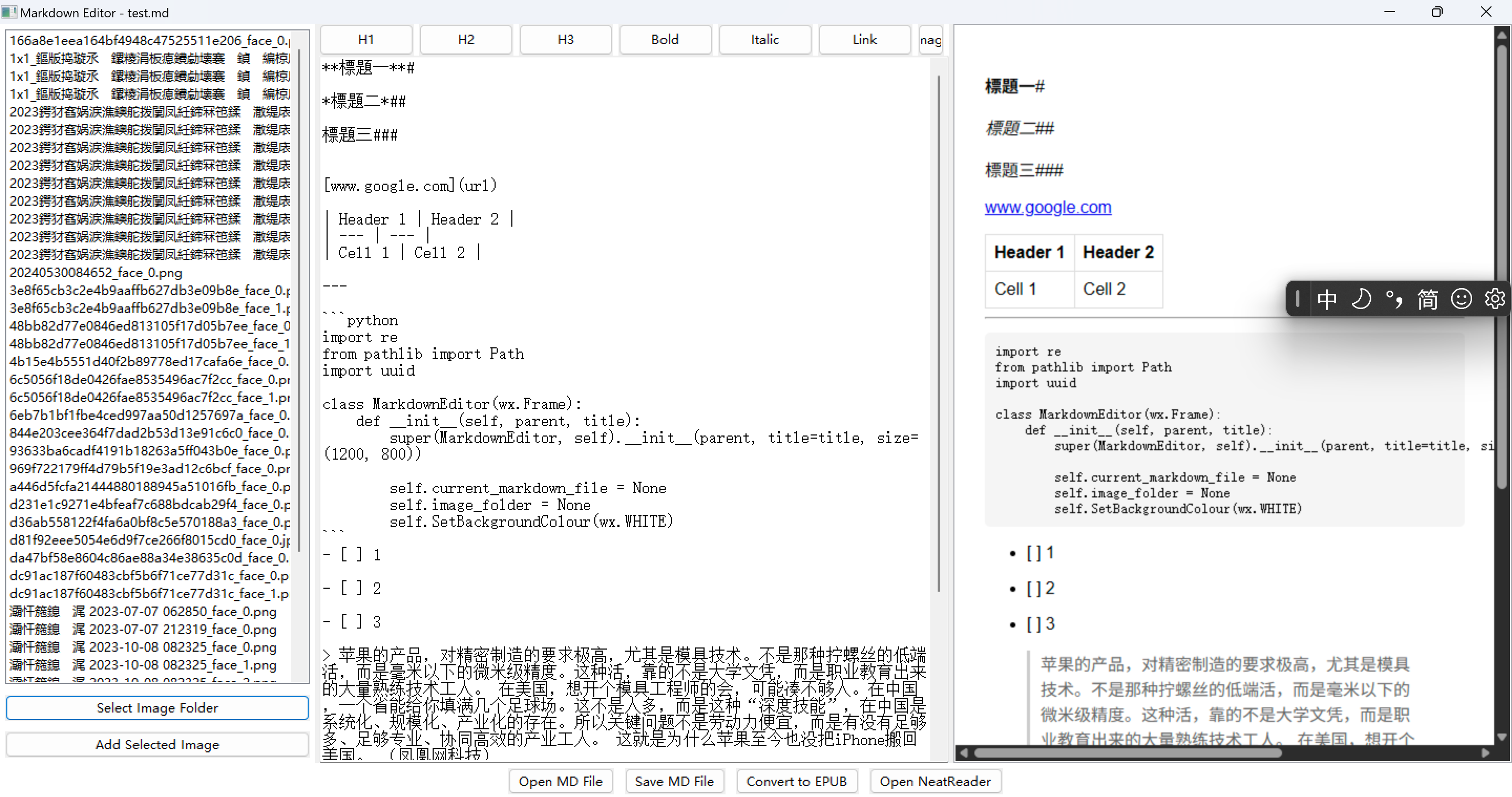This screenshot has width=1512, height=797.
Task: Apply Bold formatting
Action: (665, 39)
